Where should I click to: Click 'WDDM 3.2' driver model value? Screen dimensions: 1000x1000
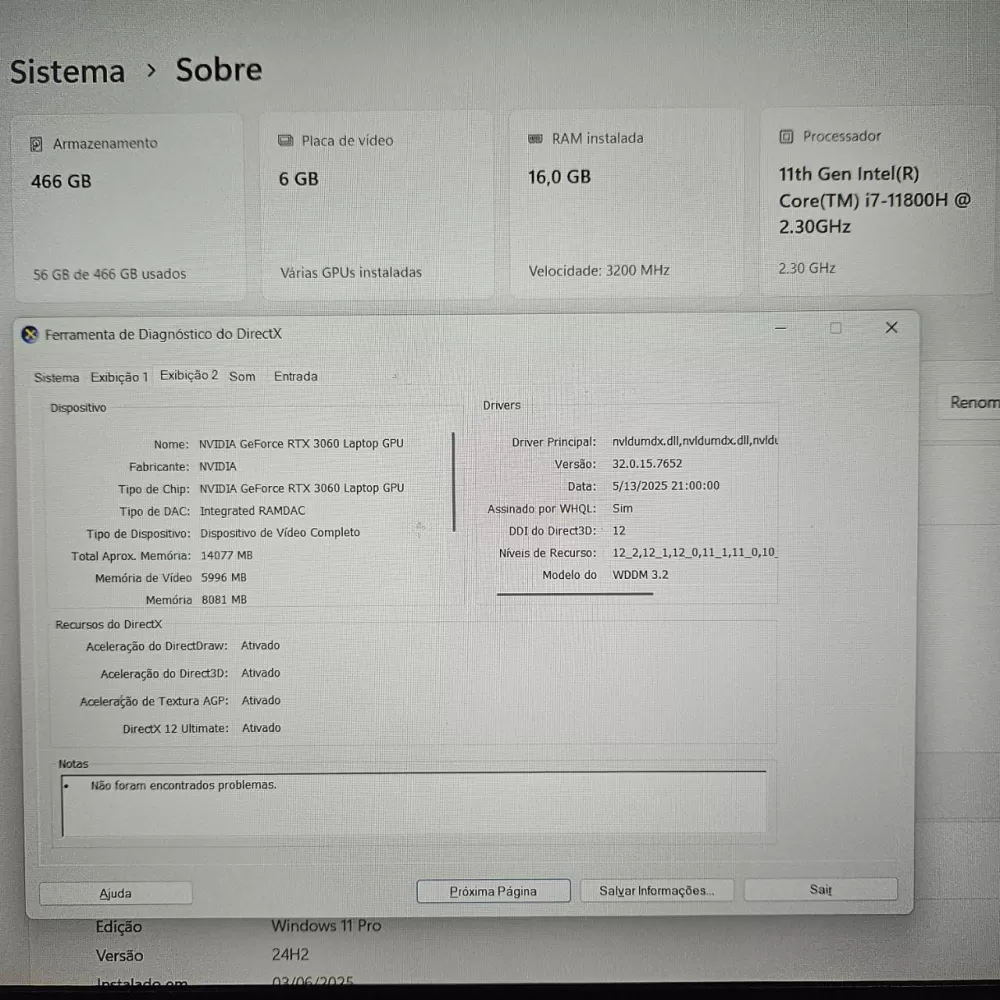[640, 575]
